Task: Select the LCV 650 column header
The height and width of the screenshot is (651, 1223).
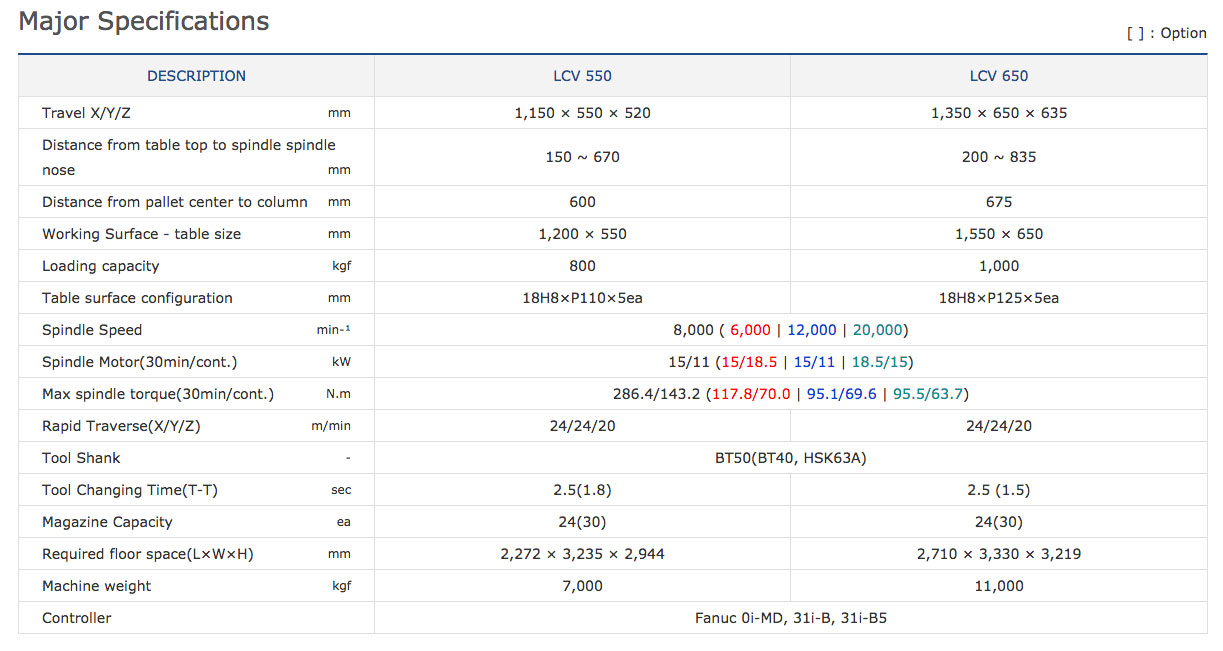Action: pos(998,76)
